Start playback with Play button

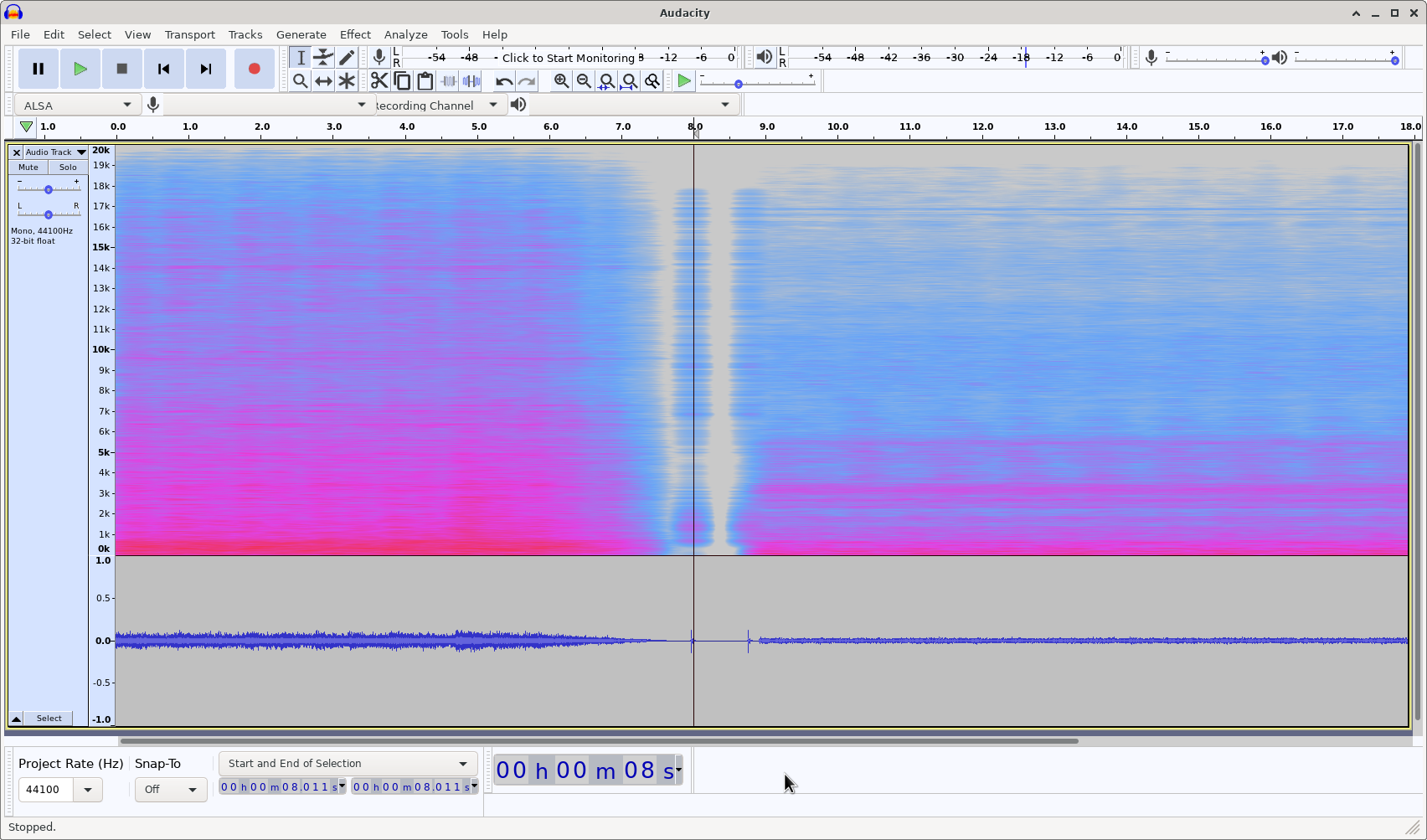click(80, 69)
